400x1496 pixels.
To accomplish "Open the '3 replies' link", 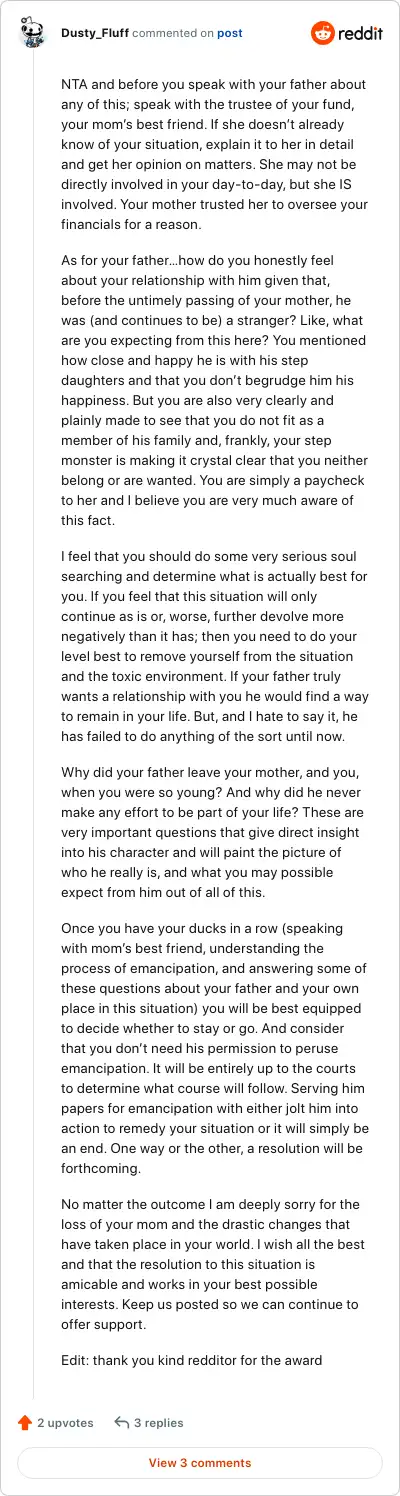I will (x=158, y=1423).
